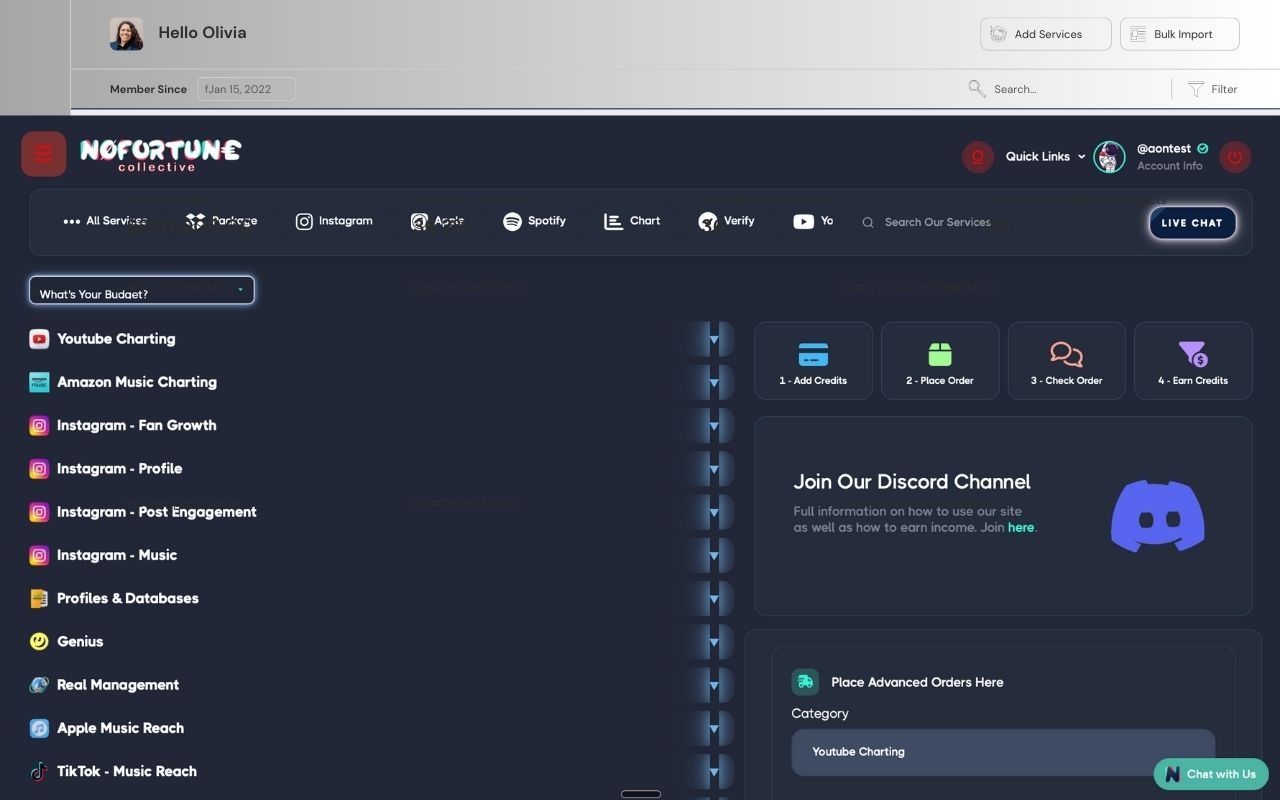Screen dimensions: 1280x800
Task: Expand the TikTok - Music Reach arrow
Action: tap(714, 772)
